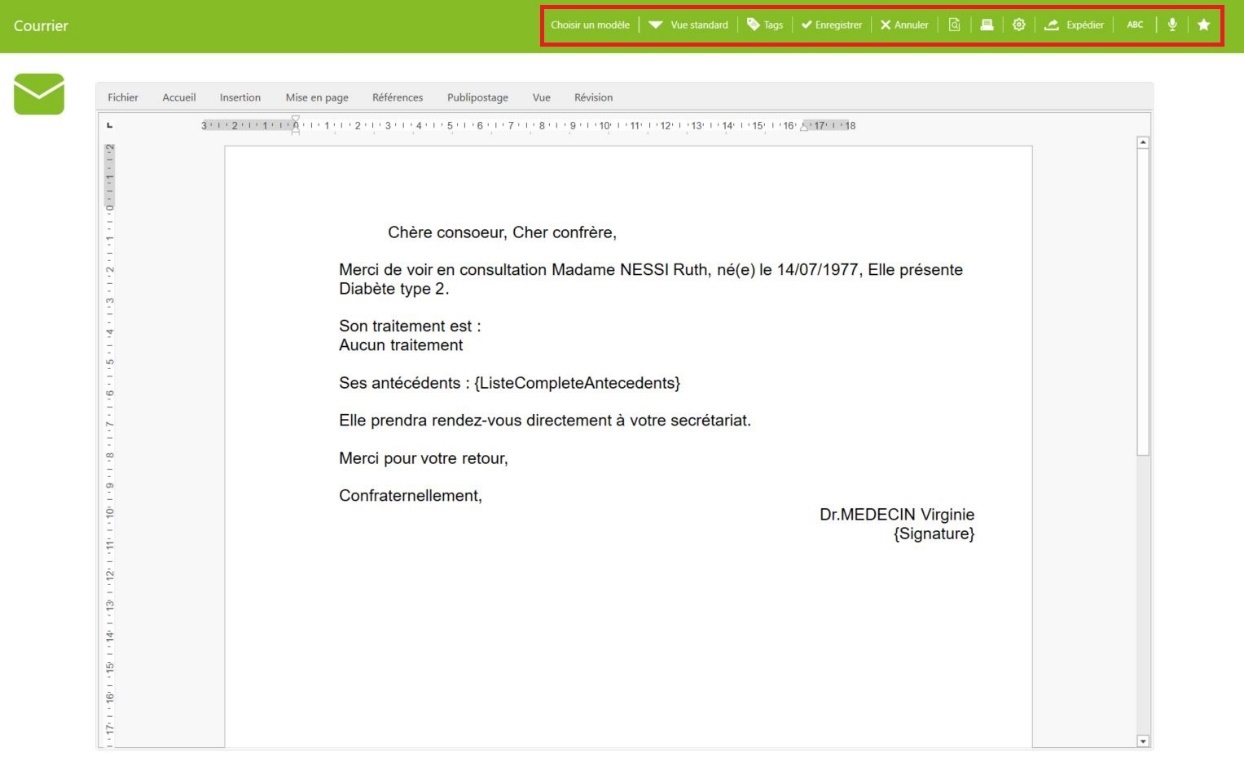Save letter with Enregistrer button

[831, 25]
